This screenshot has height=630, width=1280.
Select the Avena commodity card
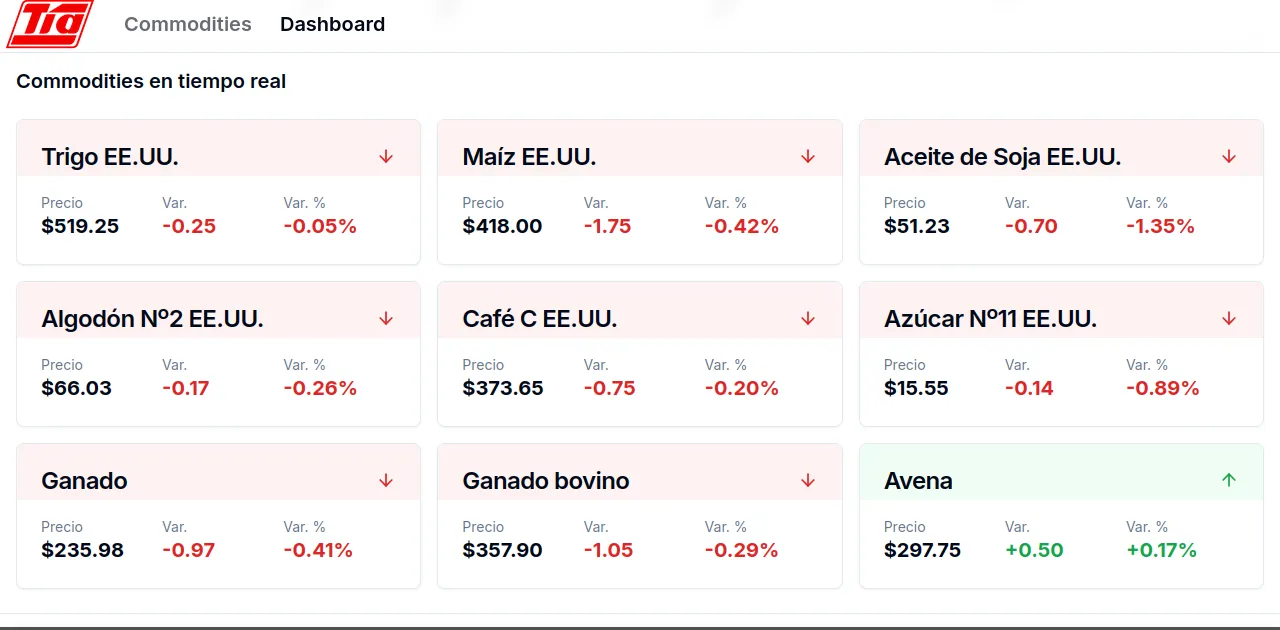coord(1061,515)
